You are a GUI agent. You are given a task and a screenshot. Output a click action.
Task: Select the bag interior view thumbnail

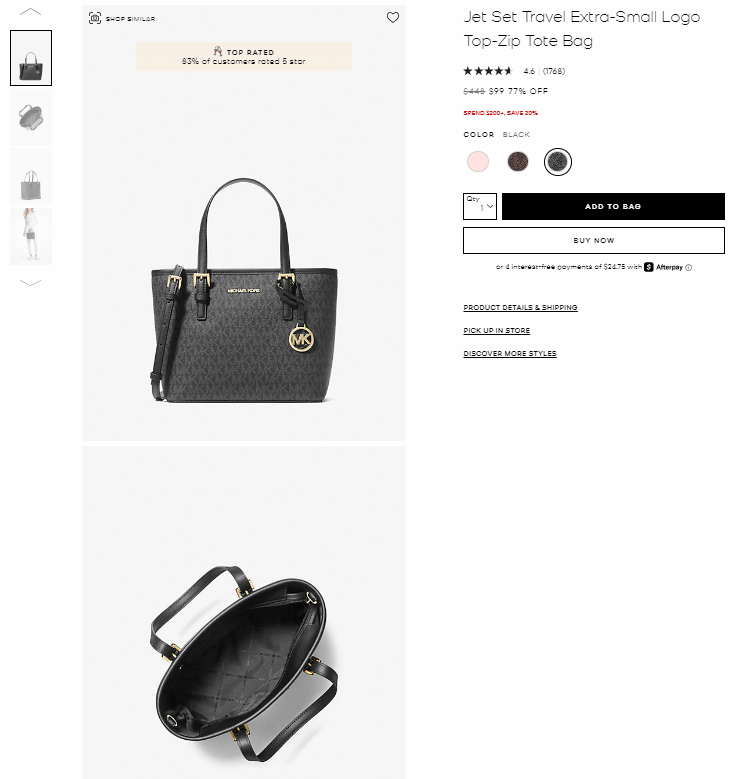click(x=31, y=118)
